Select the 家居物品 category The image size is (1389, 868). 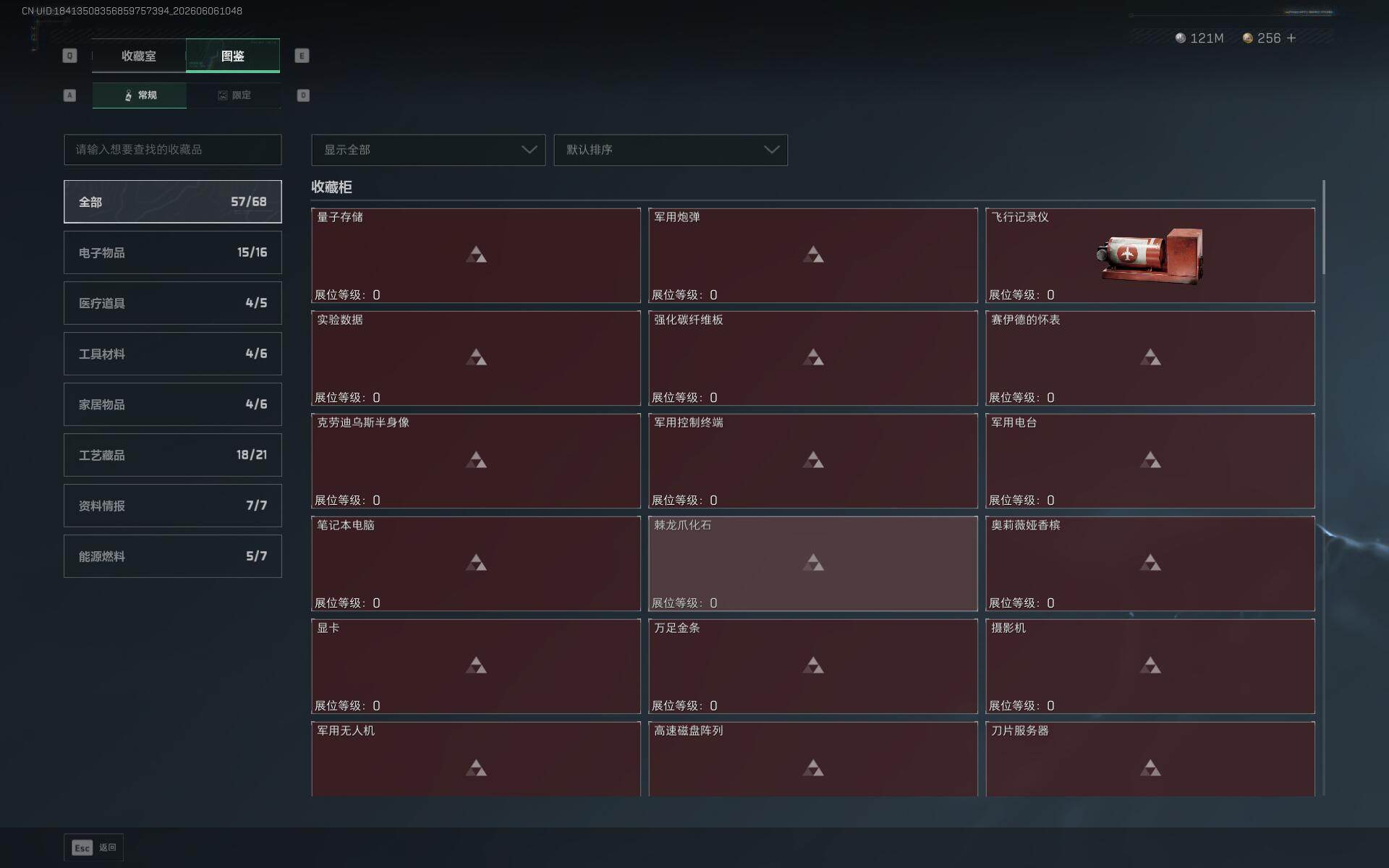pyautogui.click(x=172, y=404)
